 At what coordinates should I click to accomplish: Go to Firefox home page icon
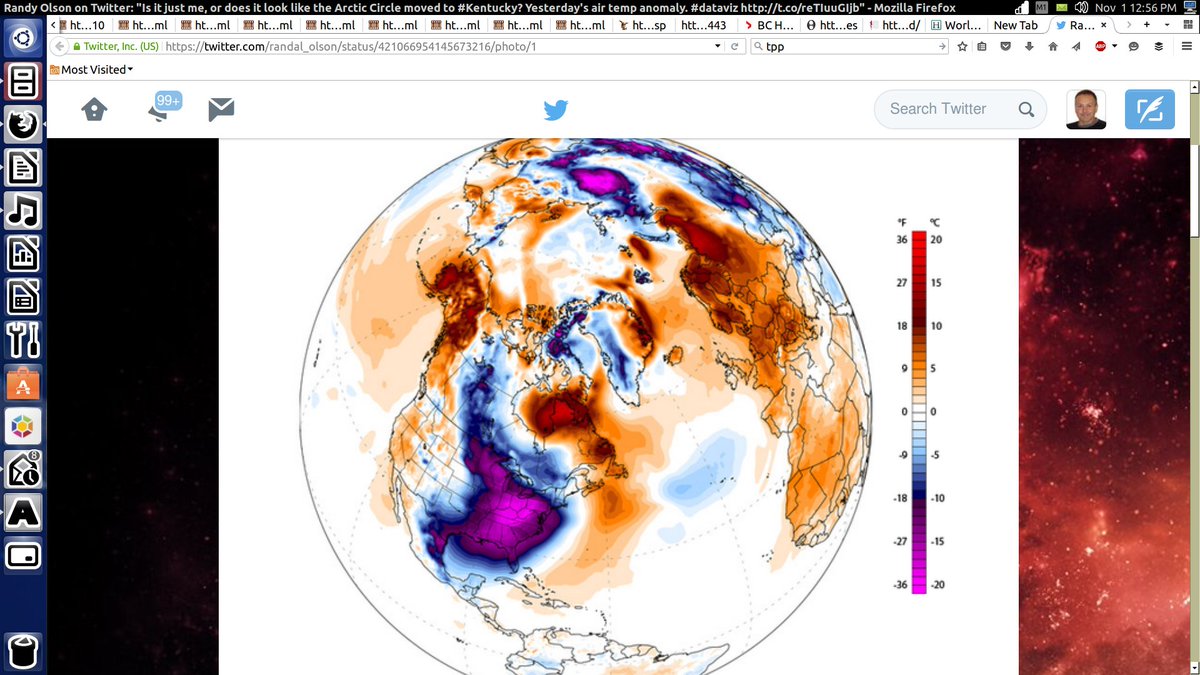point(1052,47)
